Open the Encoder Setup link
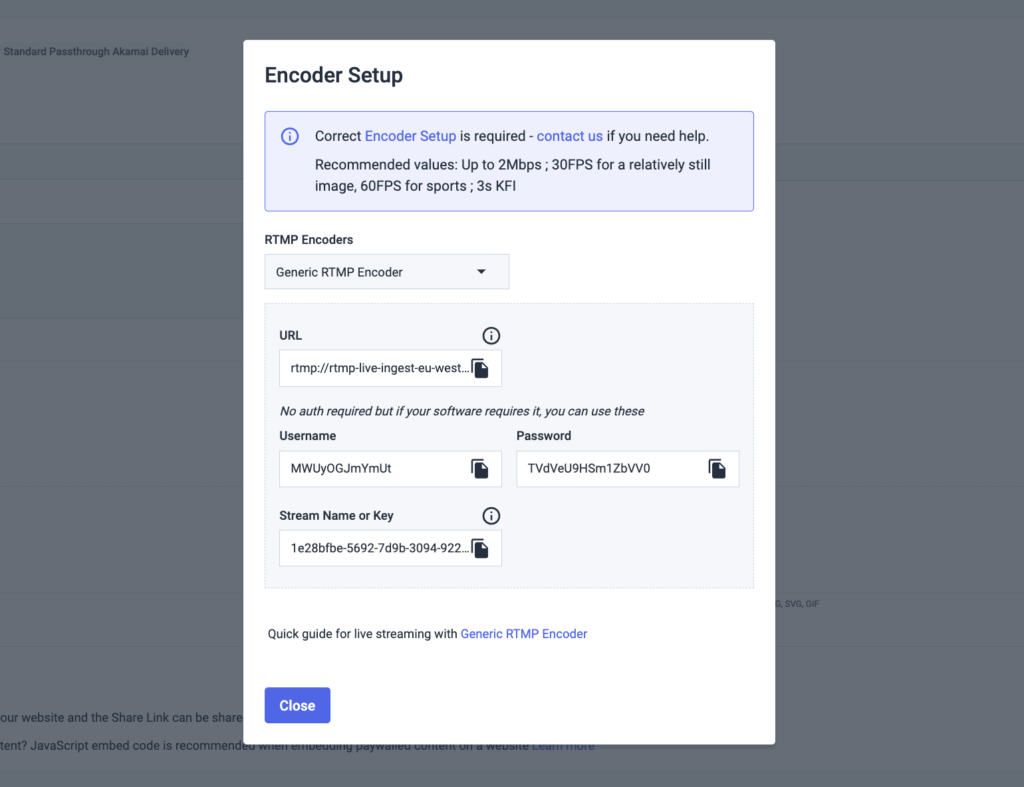 point(410,136)
